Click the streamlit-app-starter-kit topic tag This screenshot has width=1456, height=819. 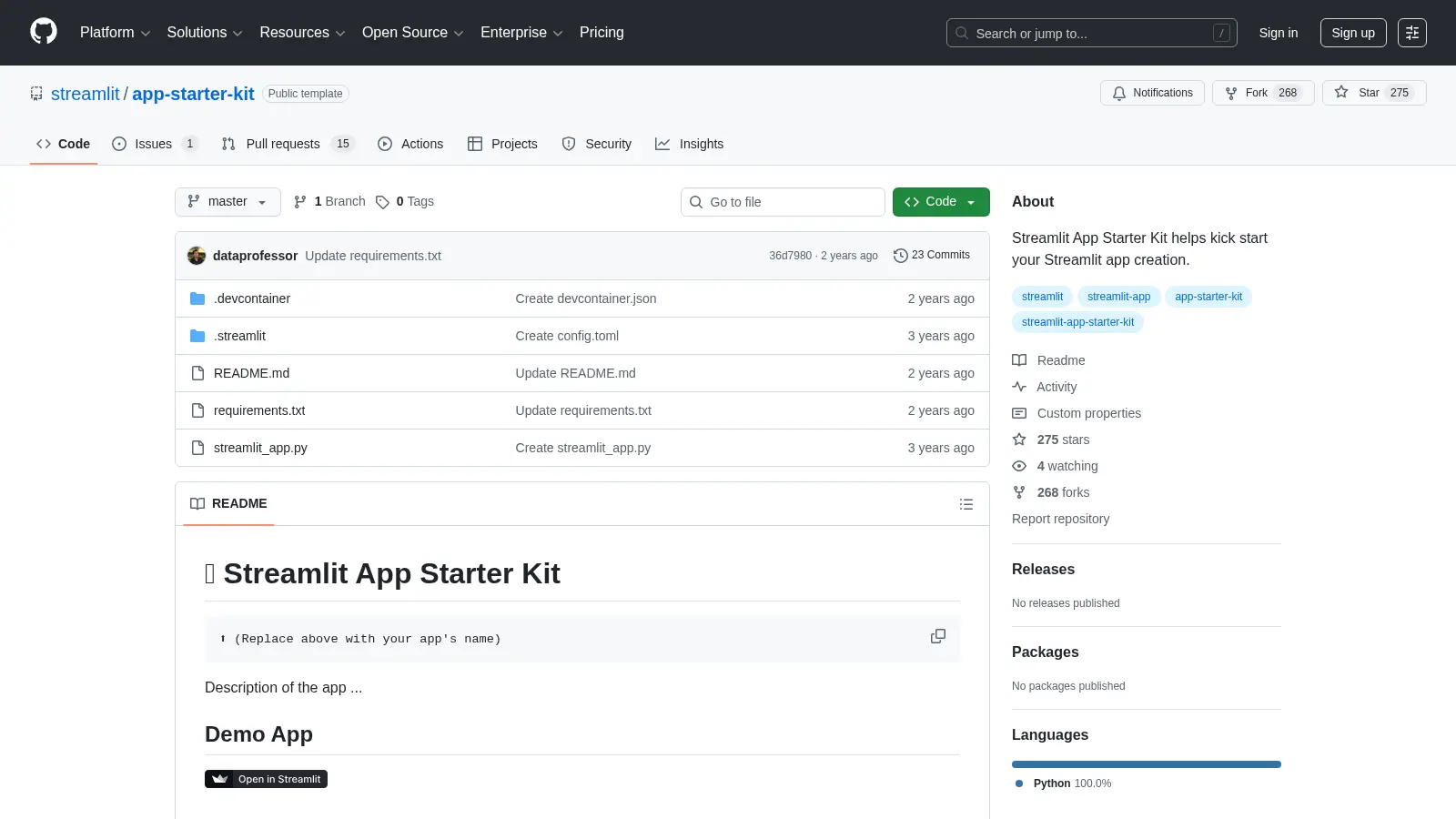(x=1077, y=322)
